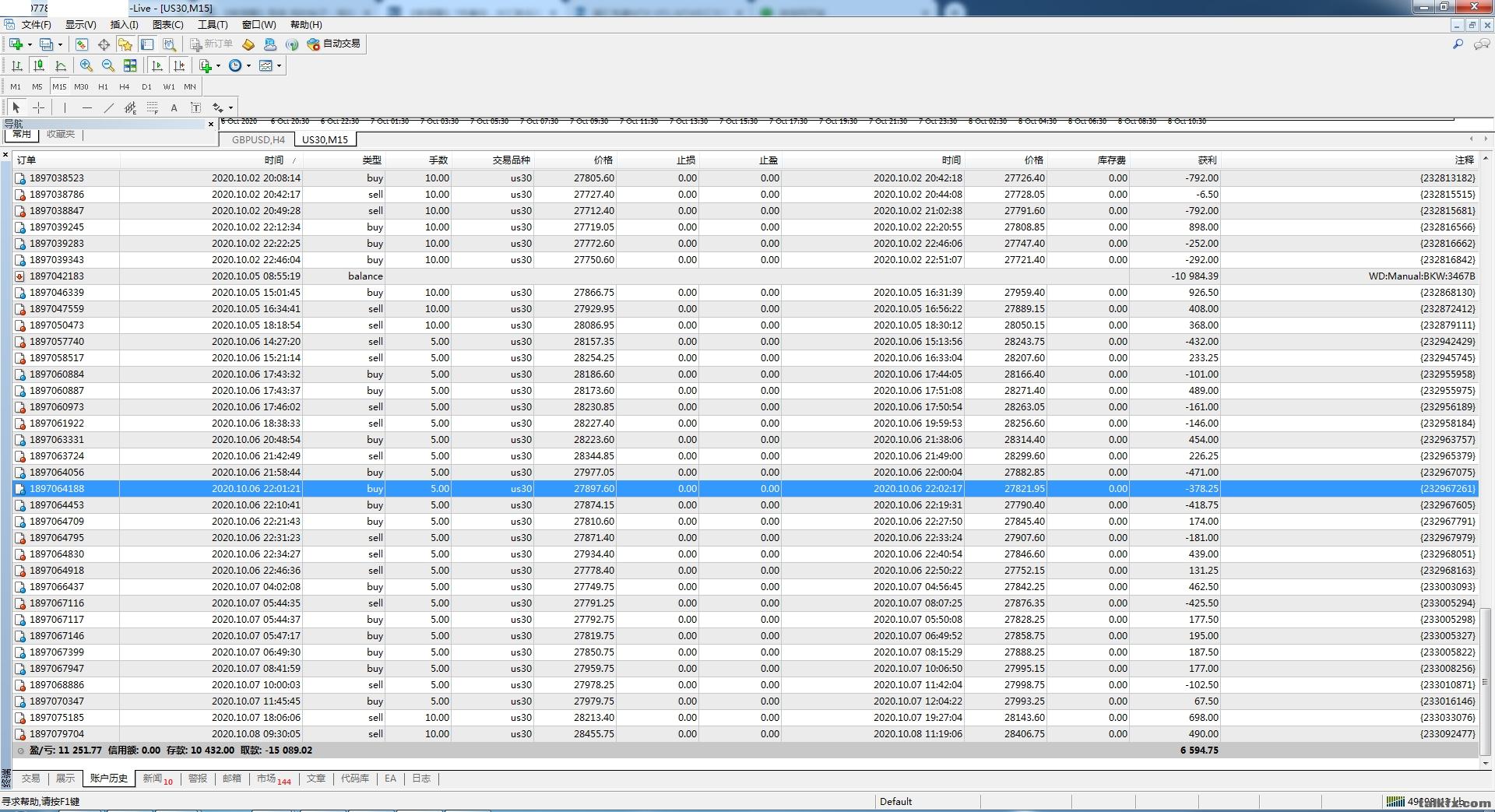Open the Profiles icon
Image resolution: width=1495 pixels, height=812 pixels.
point(47,44)
